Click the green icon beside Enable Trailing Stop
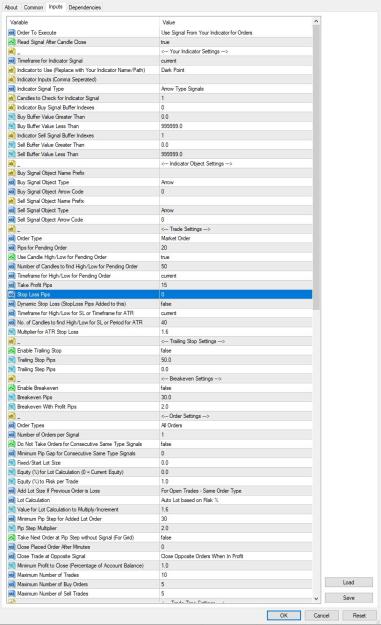This screenshot has width=381, height=625. click(12, 350)
